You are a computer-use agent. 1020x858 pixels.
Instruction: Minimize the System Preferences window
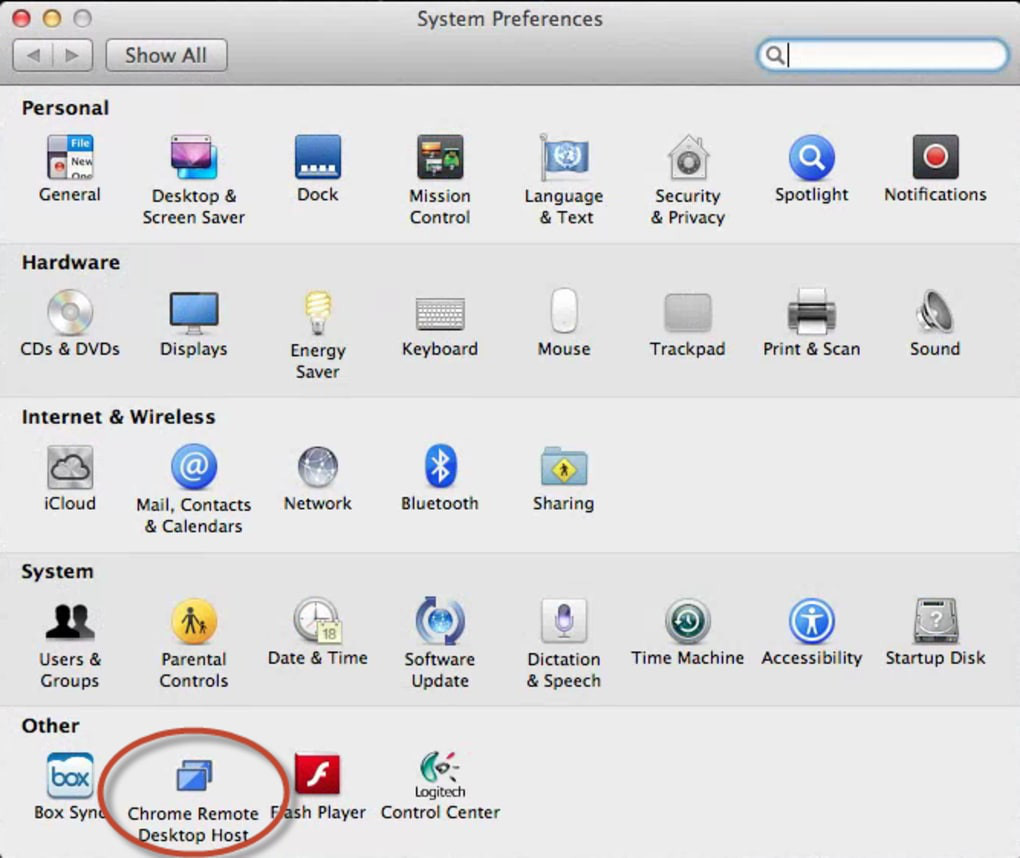[x=51, y=18]
